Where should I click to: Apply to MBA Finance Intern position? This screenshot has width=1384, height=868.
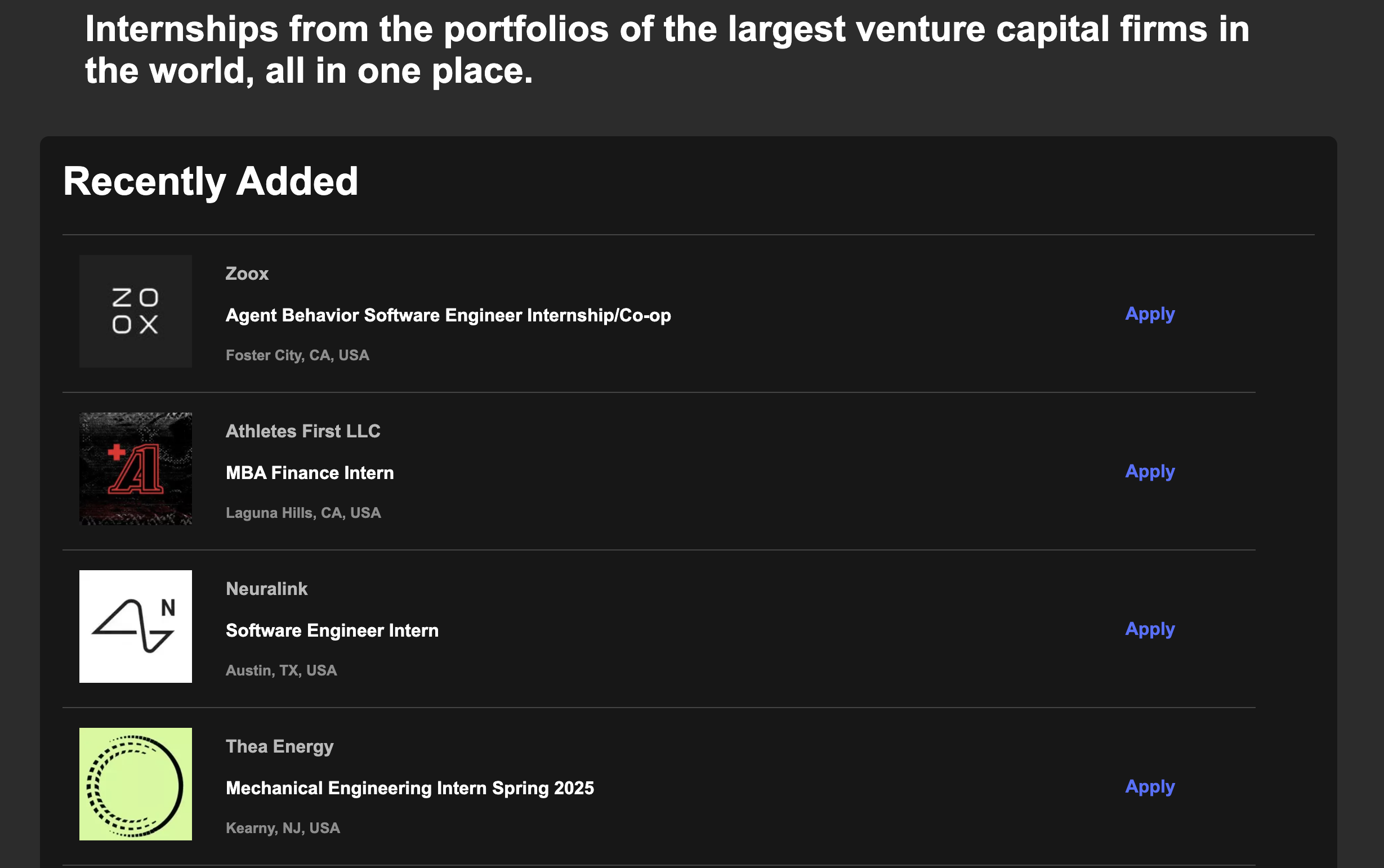pyautogui.click(x=1150, y=472)
